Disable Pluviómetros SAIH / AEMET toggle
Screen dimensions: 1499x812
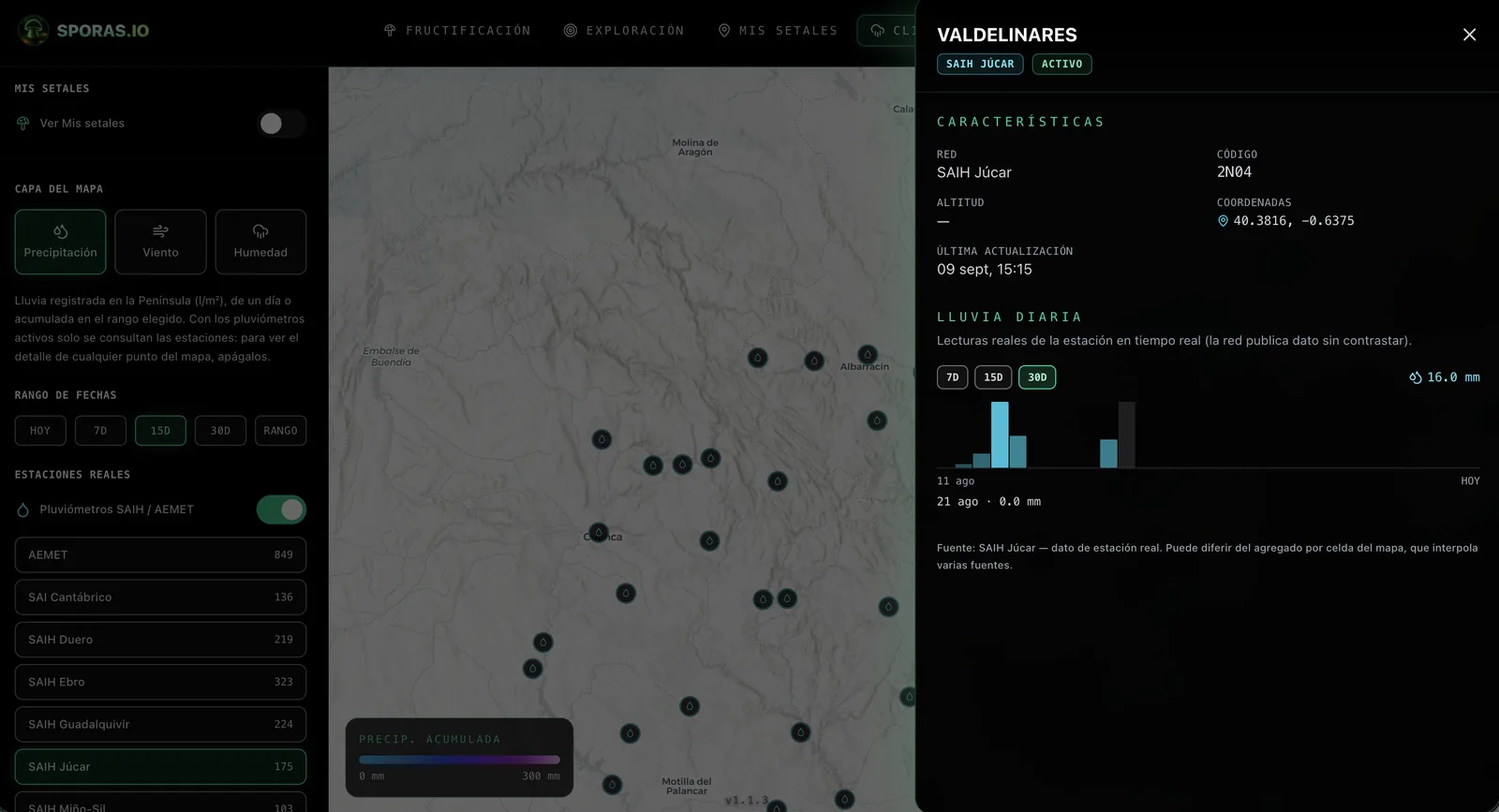[x=281, y=509]
